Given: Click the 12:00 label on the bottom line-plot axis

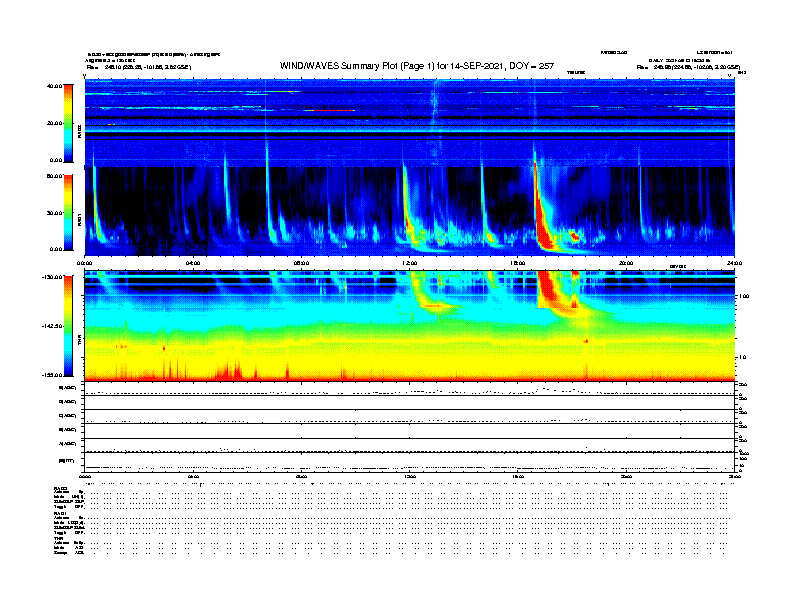Looking at the screenshot, I should (x=410, y=476).
